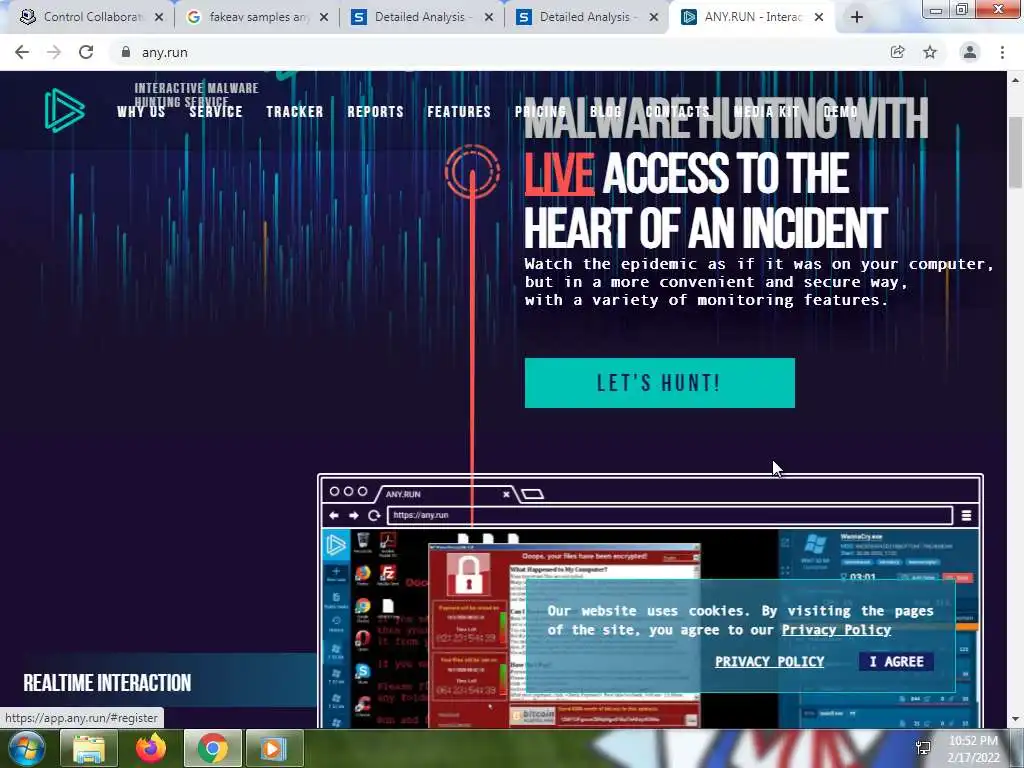The height and width of the screenshot is (768, 1024).
Task: Click the site lock icon
Action: click(x=126, y=52)
